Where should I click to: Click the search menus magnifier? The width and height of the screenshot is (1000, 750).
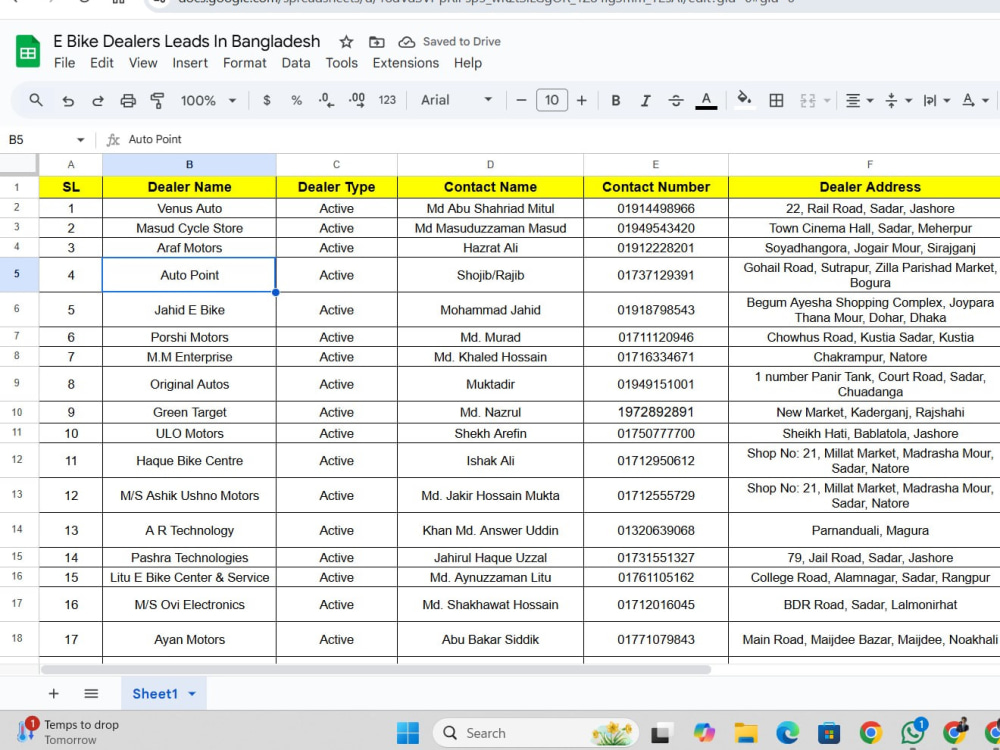[x=36, y=100]
